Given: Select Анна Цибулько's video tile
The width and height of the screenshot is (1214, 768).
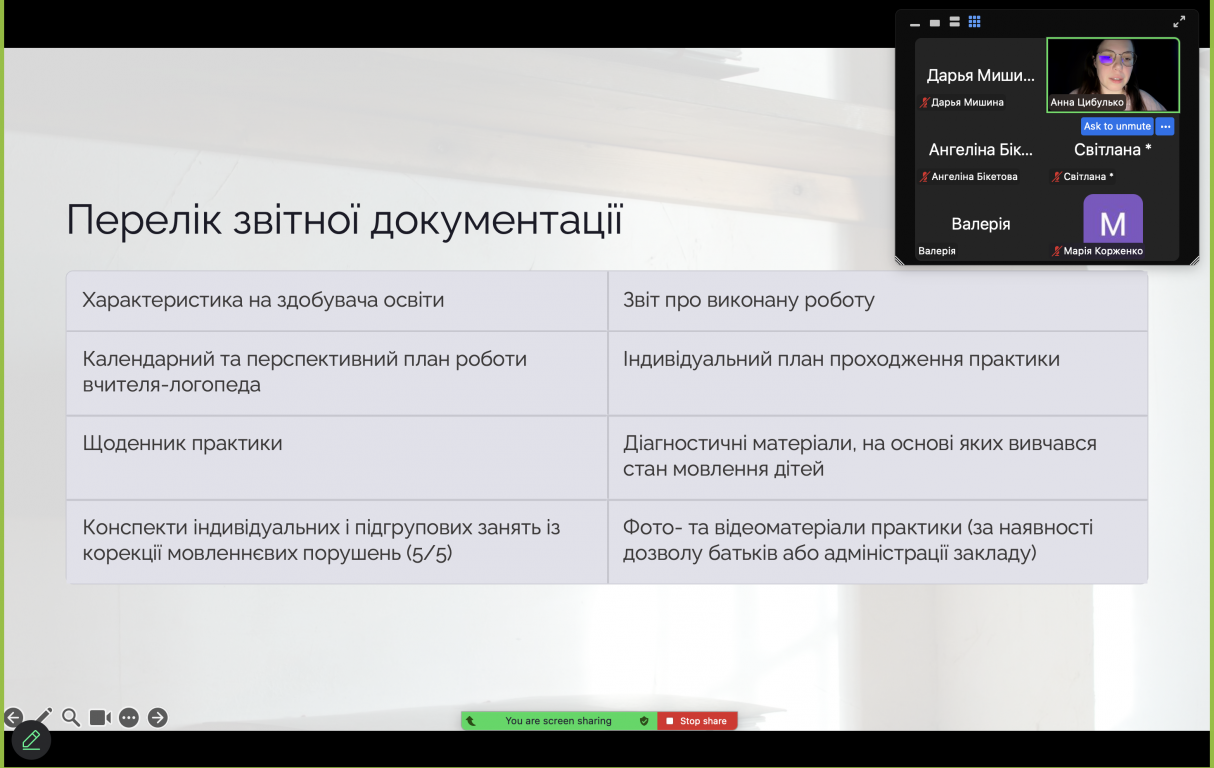Looking at the screenshot, I should coord(1113,75).
